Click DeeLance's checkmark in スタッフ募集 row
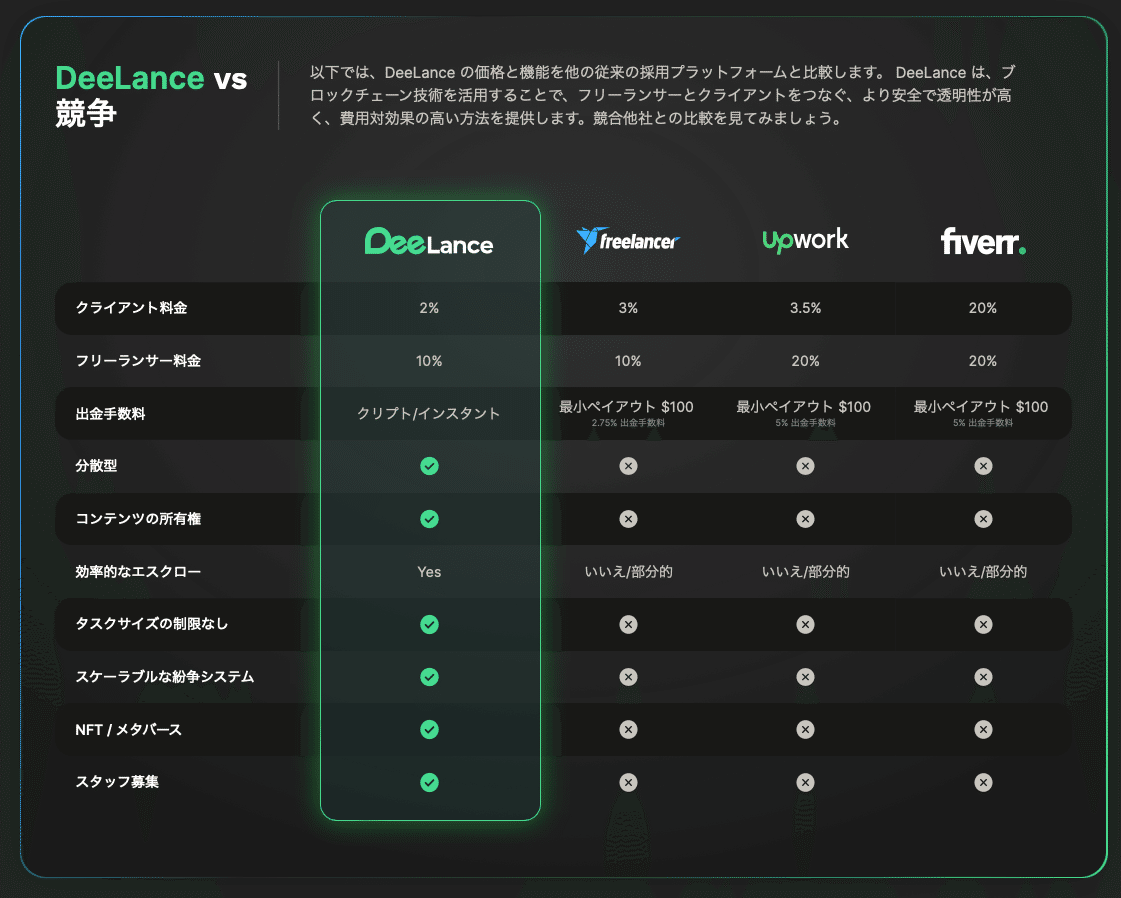The width and height of the screenshot is (1121, 898). [429, 782]
